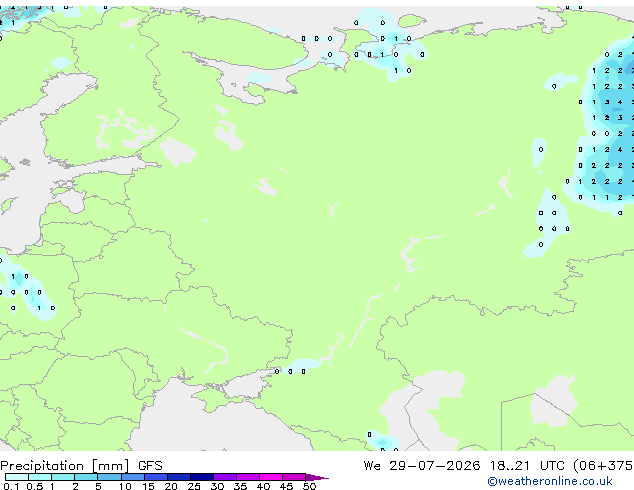This screenshot has width=634, height=490.
Task: Click the "(06+375" forecast offset text
Action: pos(603,466)
